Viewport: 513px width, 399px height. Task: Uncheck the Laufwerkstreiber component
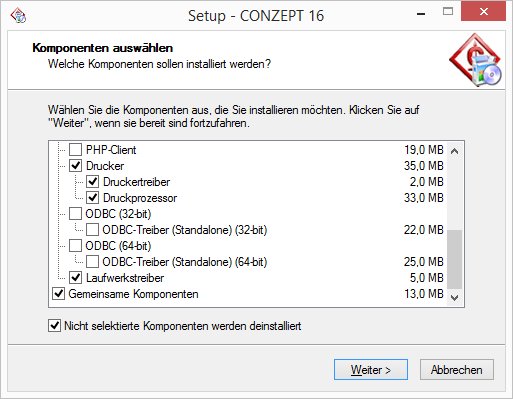point(75,277)
